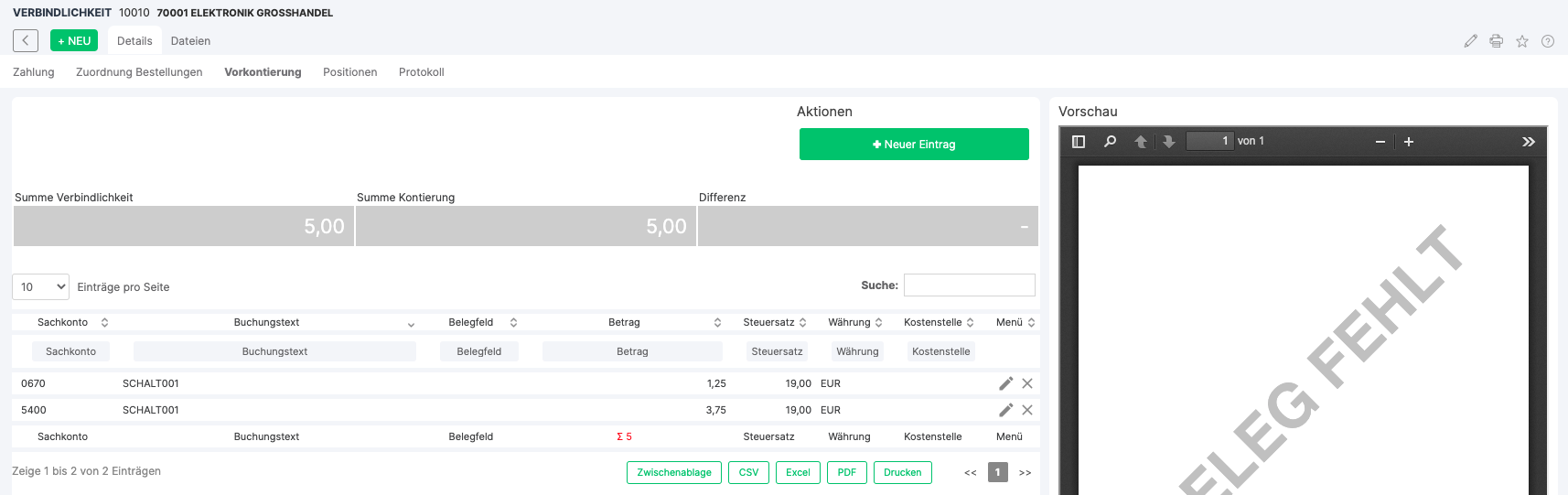
Task: Delete the 5400 row entry
Action: [1027, 410]
